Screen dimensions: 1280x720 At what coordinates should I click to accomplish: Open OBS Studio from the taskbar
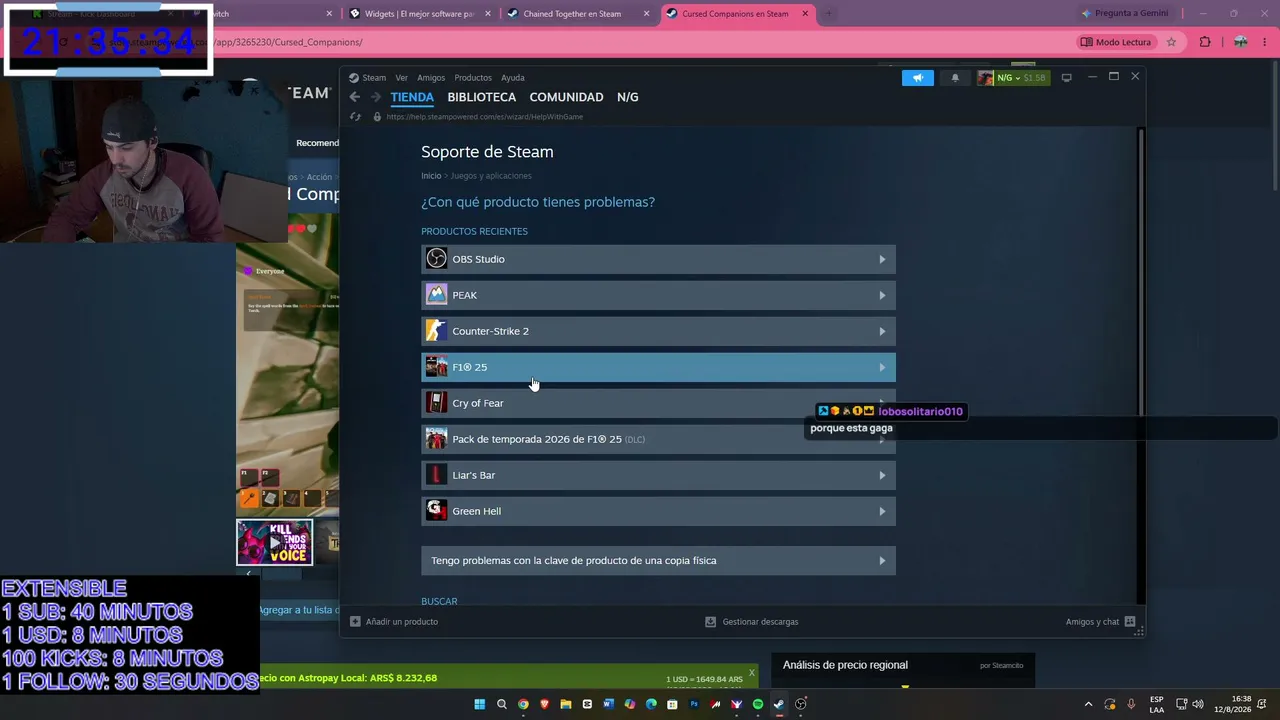click(x=800, y=704)
